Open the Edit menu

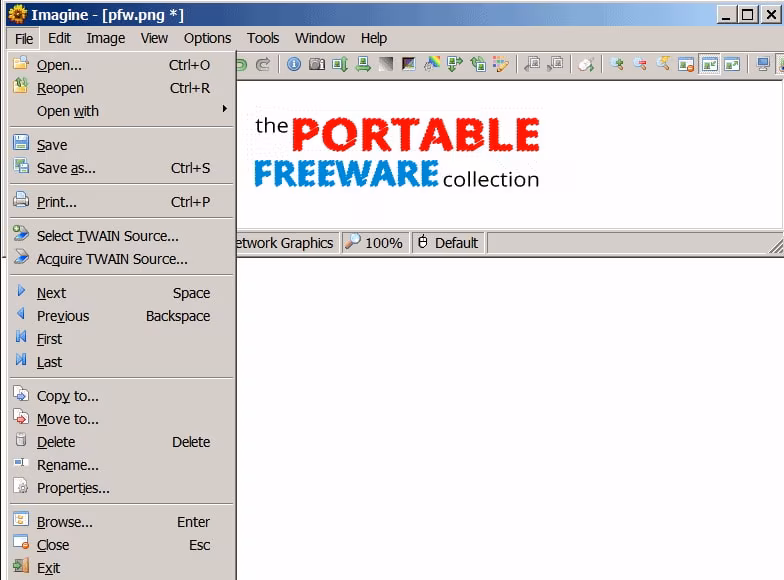tap(60, 38)
